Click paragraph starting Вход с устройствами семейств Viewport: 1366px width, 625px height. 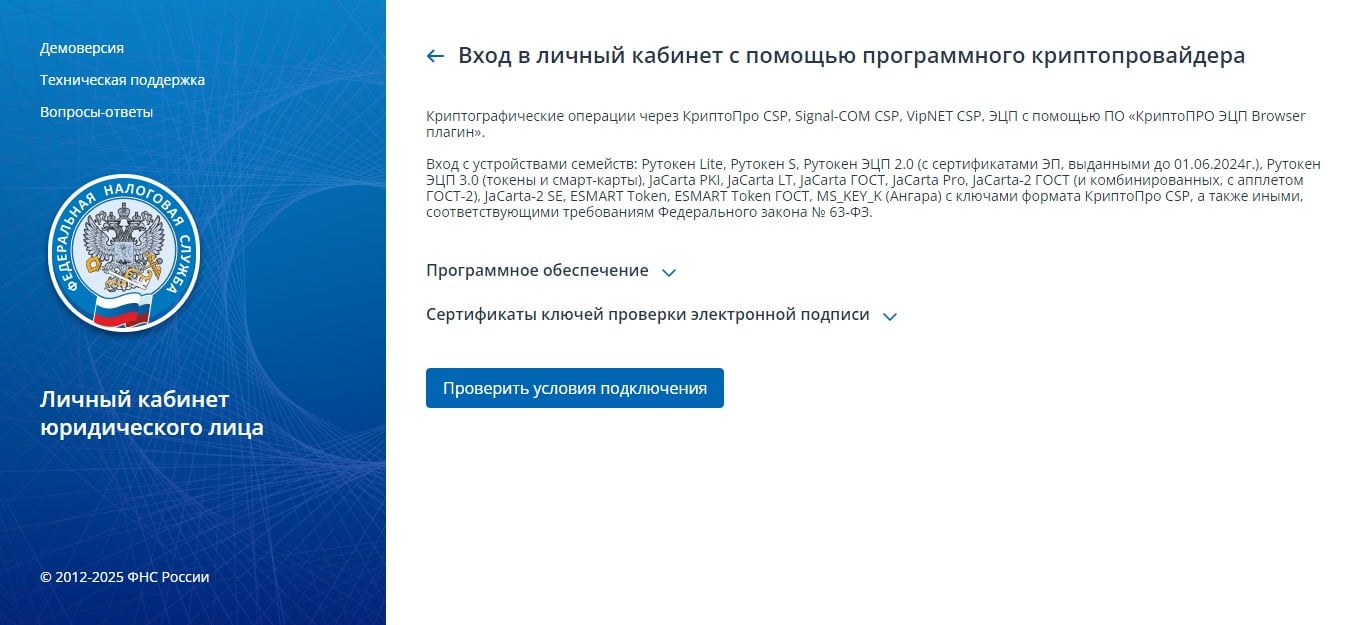tap(874, 187)
